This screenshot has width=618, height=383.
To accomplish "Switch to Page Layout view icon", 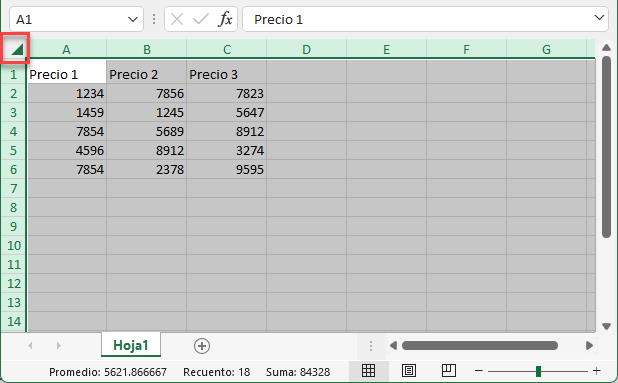I will (x=409, y=371).
